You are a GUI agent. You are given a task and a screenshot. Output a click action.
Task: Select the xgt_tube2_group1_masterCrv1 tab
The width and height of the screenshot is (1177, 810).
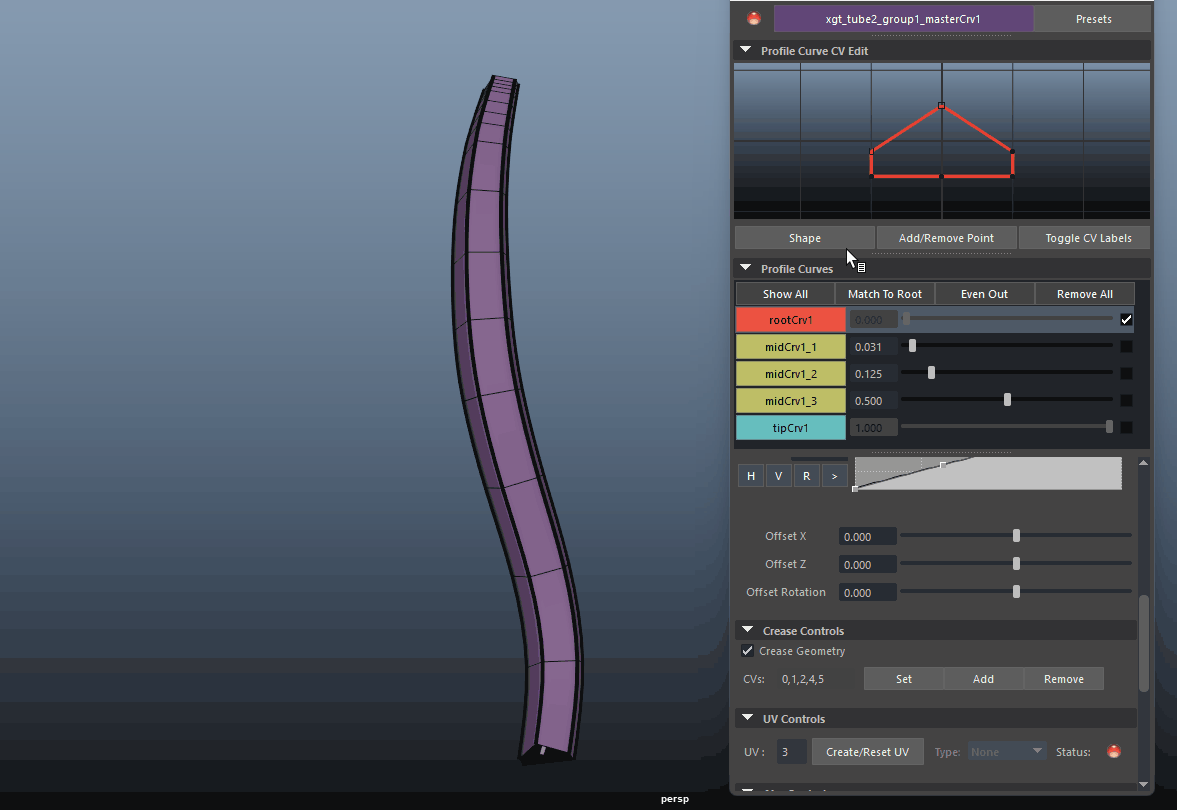click(x=903, y=19)
